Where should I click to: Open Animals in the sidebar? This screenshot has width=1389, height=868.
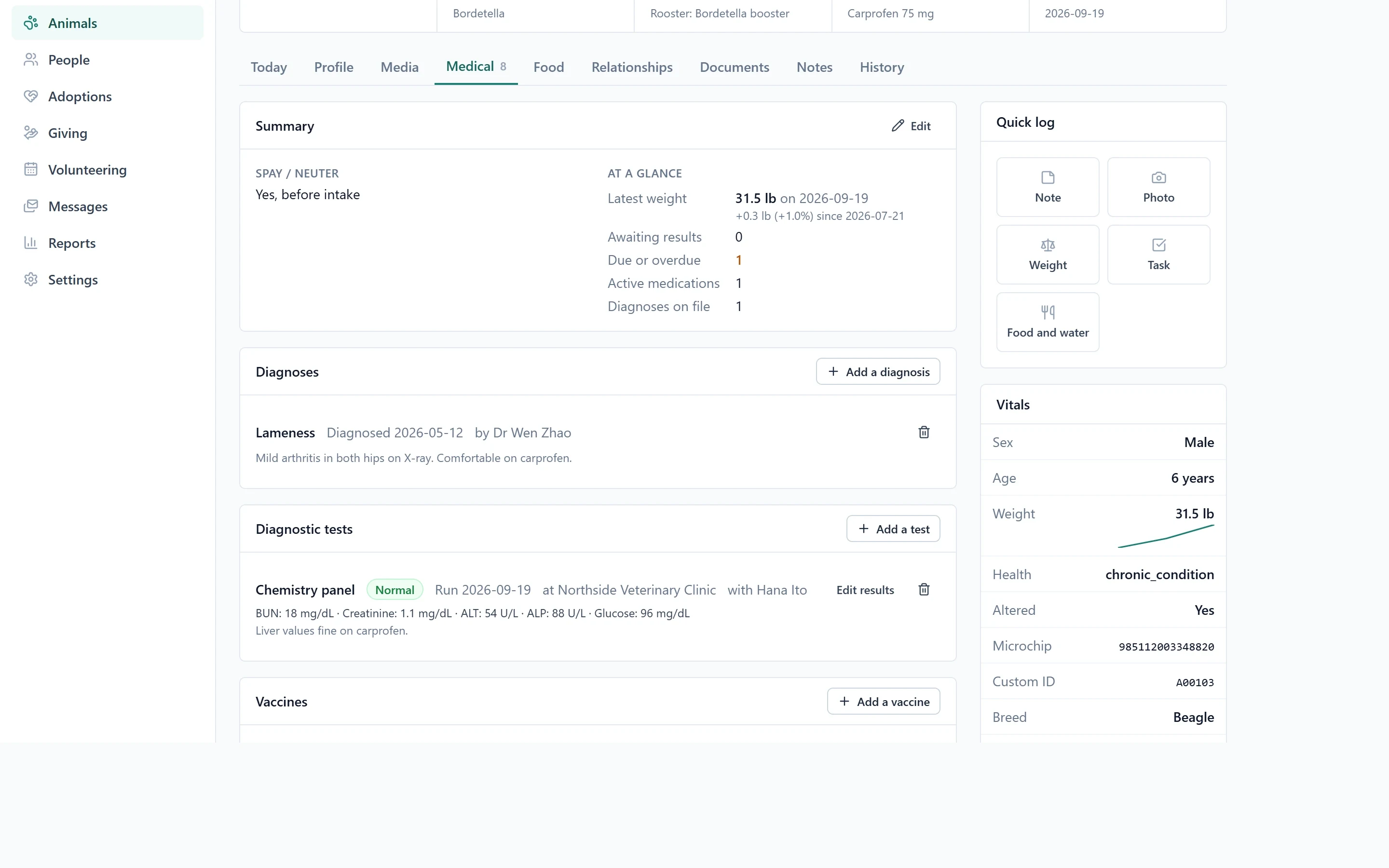click(x=108, y=23)
